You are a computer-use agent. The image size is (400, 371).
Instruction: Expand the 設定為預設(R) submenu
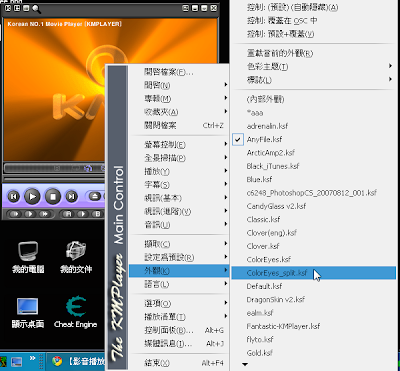pos(179,257)
